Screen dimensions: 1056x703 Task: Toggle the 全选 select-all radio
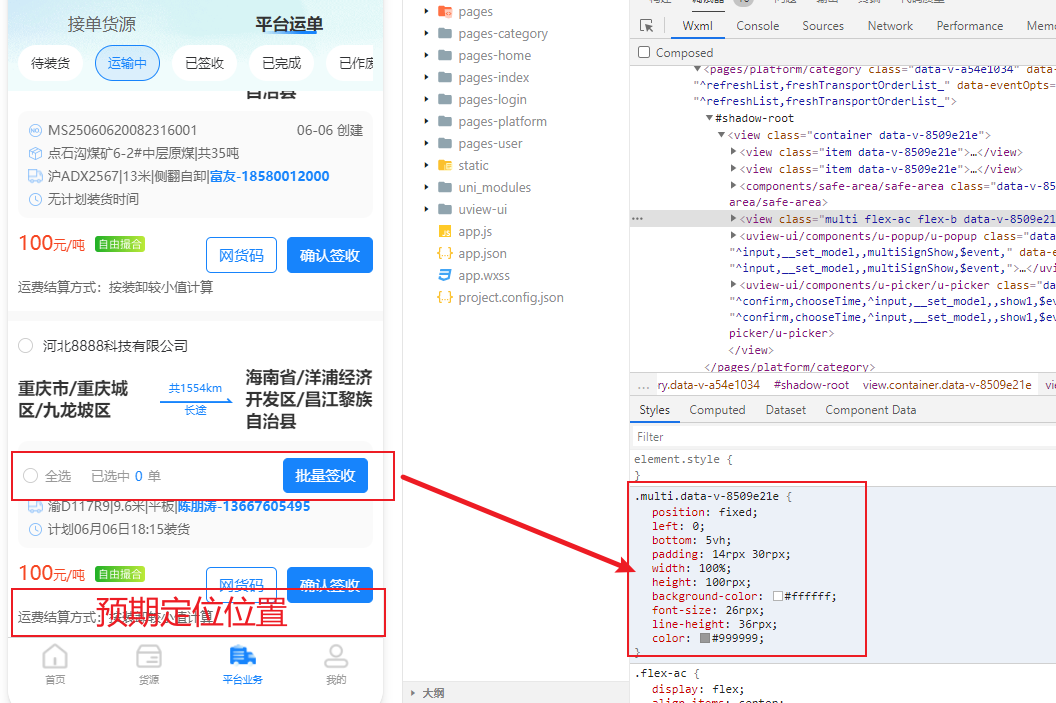coord(30,476)
